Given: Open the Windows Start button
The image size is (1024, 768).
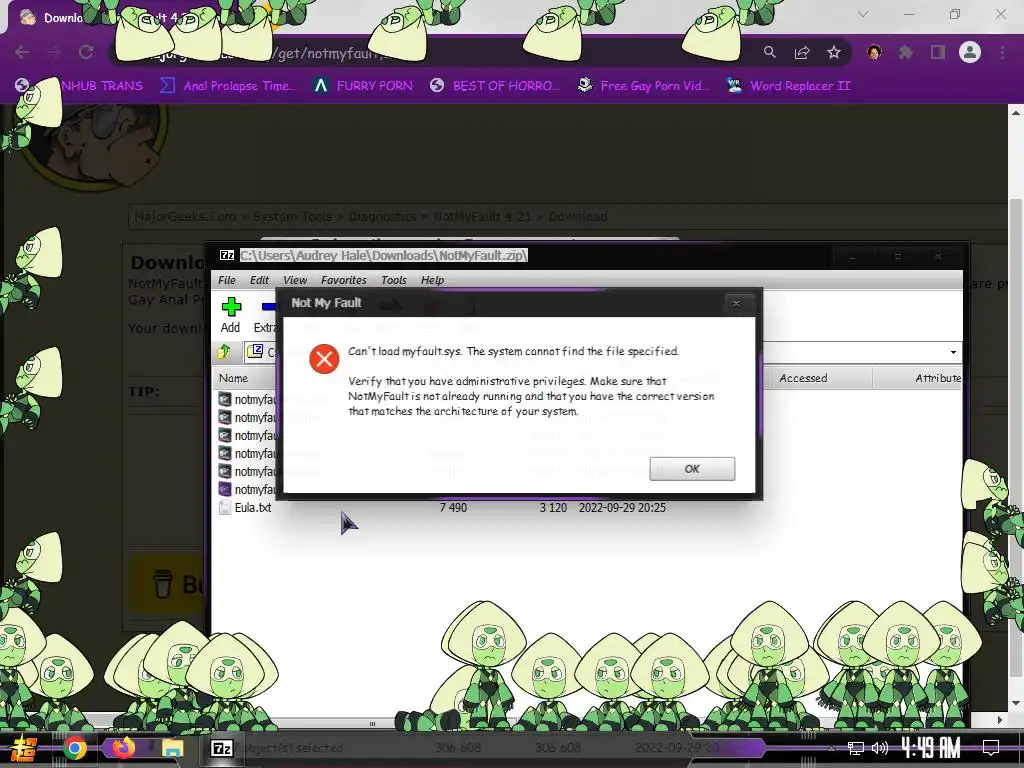Looking at the screenshot, I should [24, 748].
